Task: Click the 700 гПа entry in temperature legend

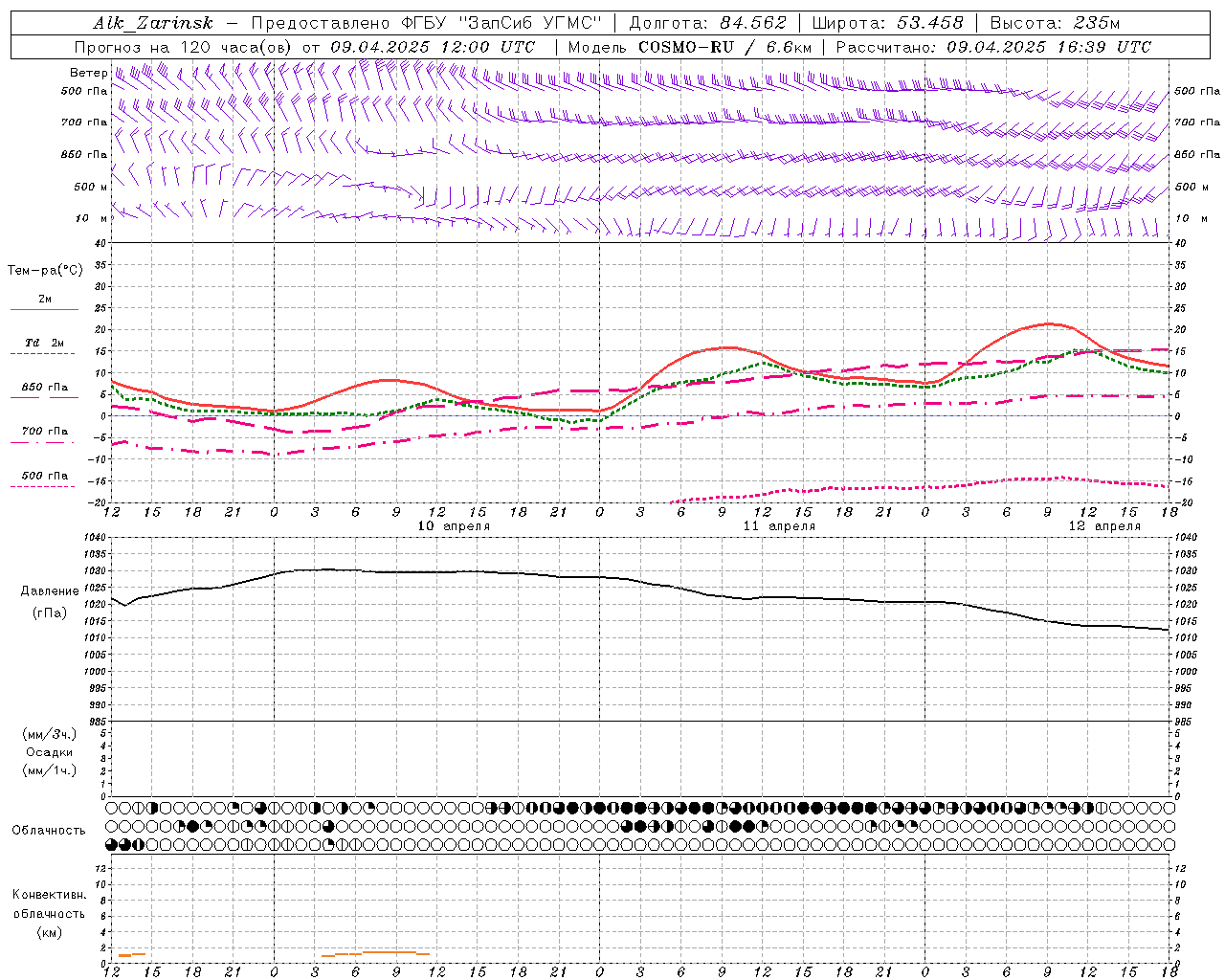Action: [44, 432]
